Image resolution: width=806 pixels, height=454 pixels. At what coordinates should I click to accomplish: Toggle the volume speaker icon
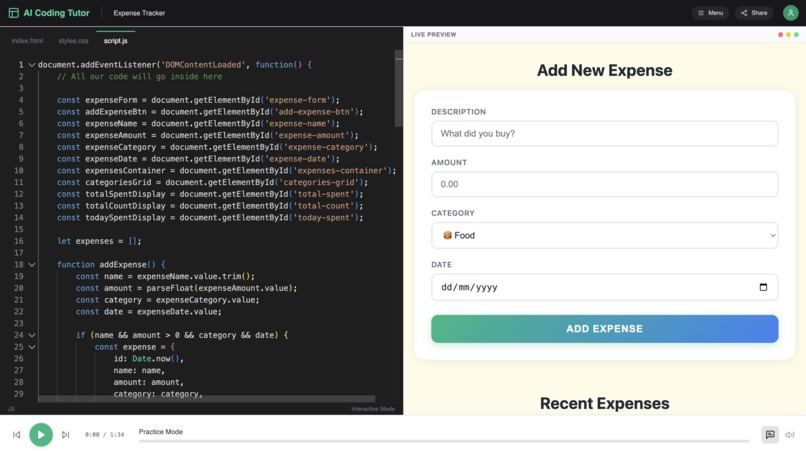790,434
